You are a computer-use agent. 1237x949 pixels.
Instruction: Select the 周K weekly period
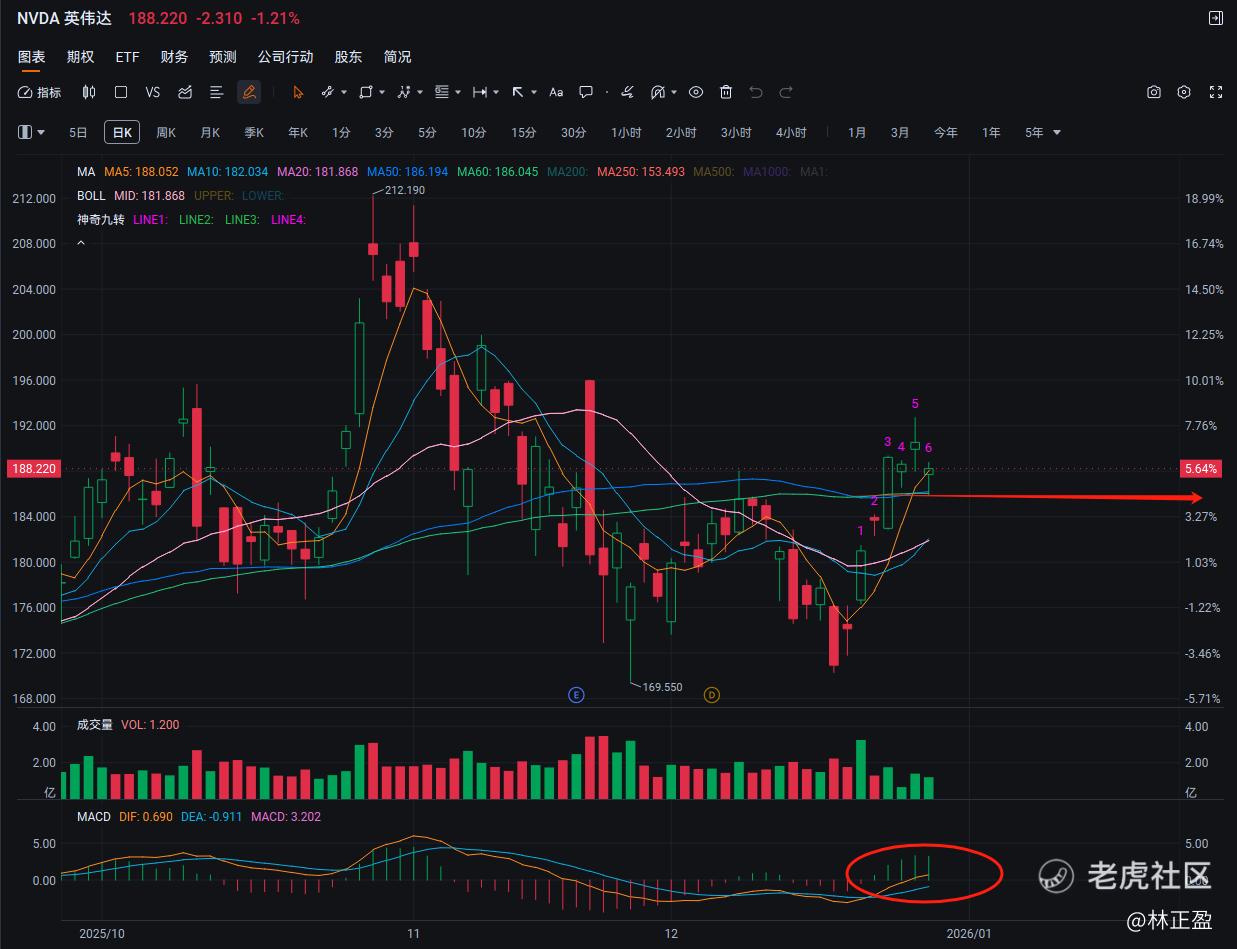coord(166,132)
